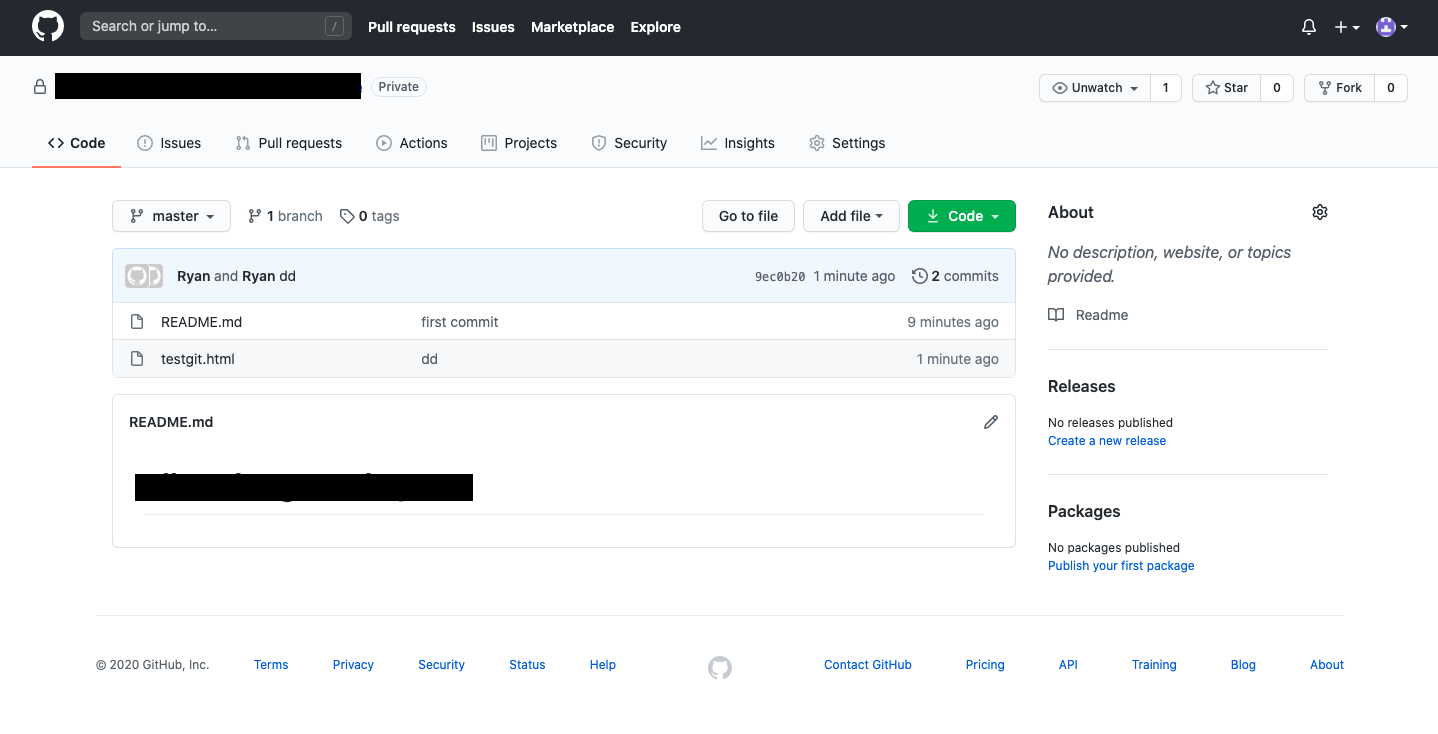Open commit hash 9ec0b20
The image size is (1438, 734).
click(x=780, y=277)
